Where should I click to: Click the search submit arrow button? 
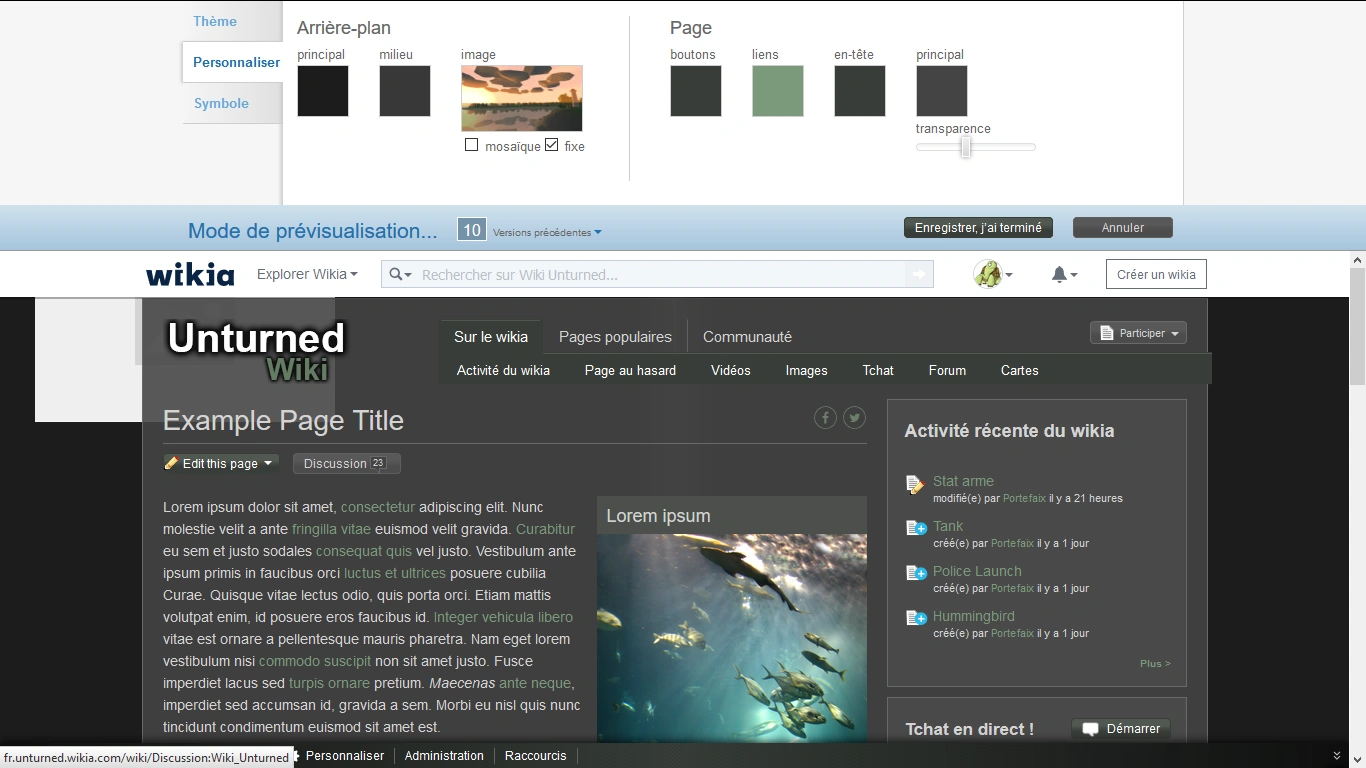918,275
